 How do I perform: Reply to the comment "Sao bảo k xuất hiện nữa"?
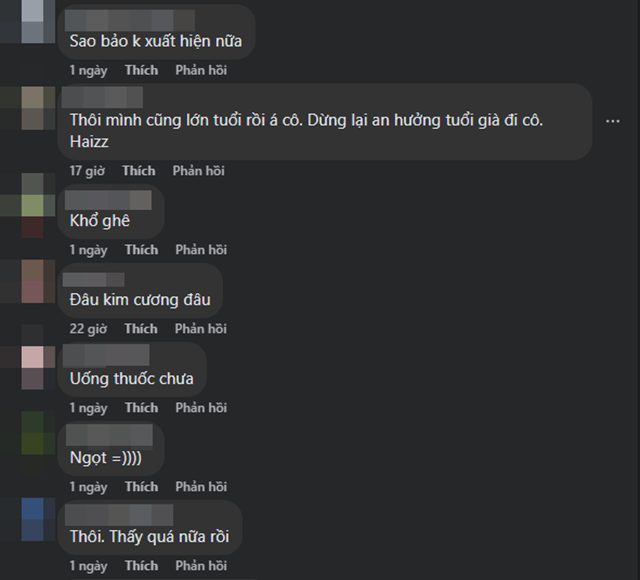(x=201, y=70)
